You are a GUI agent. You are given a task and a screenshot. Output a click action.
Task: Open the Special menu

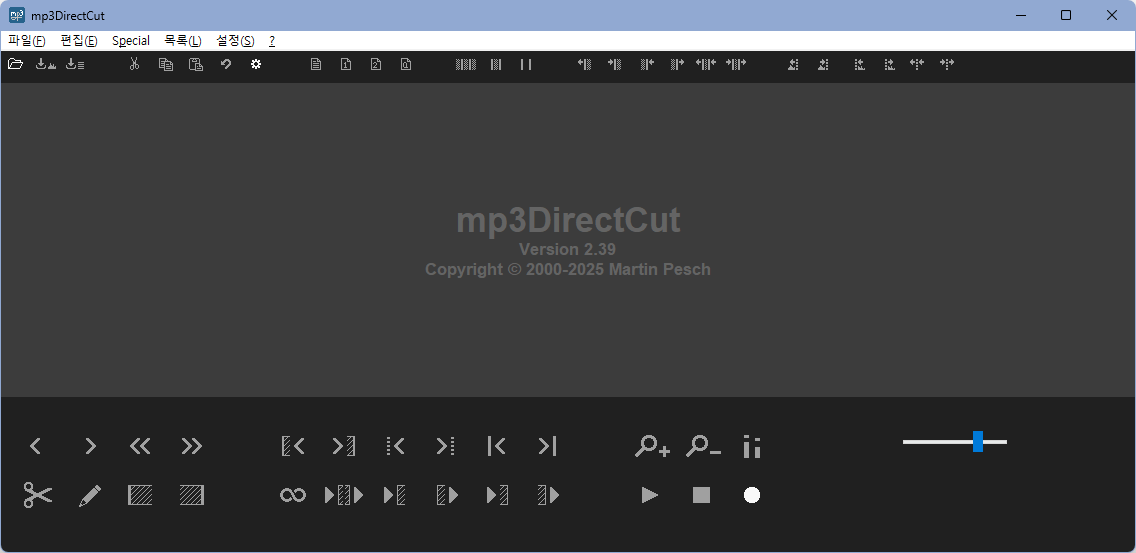click(130, 41)
